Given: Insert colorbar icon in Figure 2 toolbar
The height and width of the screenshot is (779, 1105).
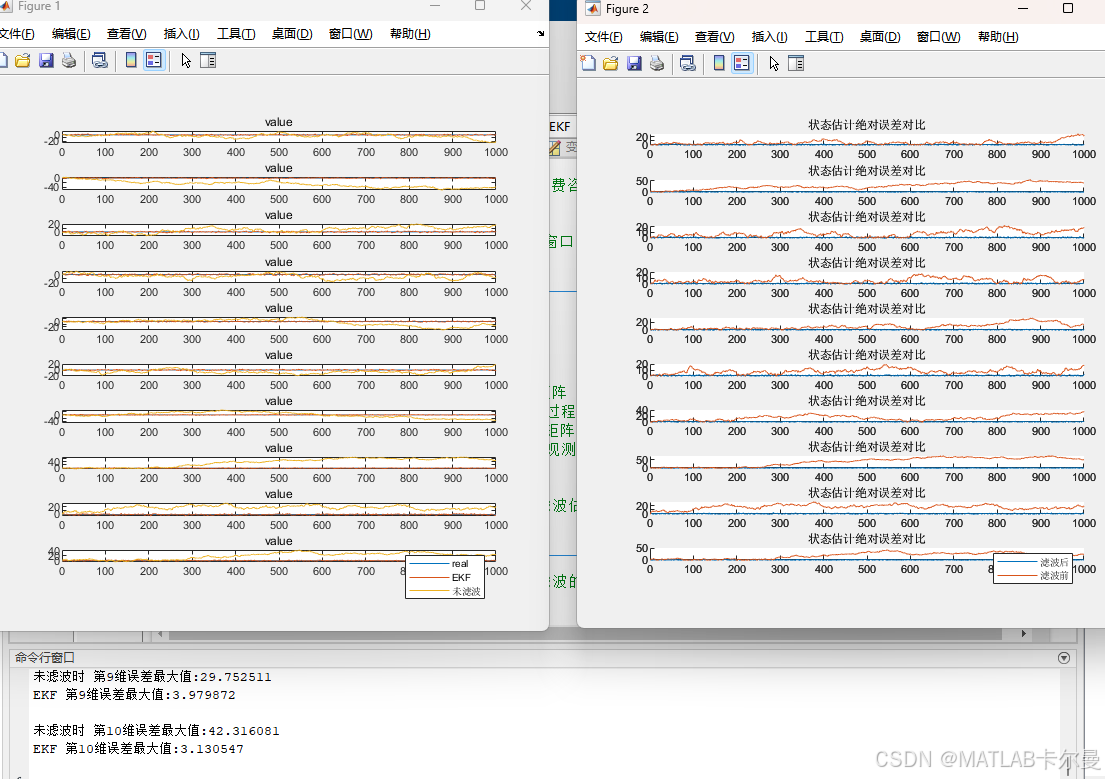Looking at the screenshot, I should click(x=719, y=63).
